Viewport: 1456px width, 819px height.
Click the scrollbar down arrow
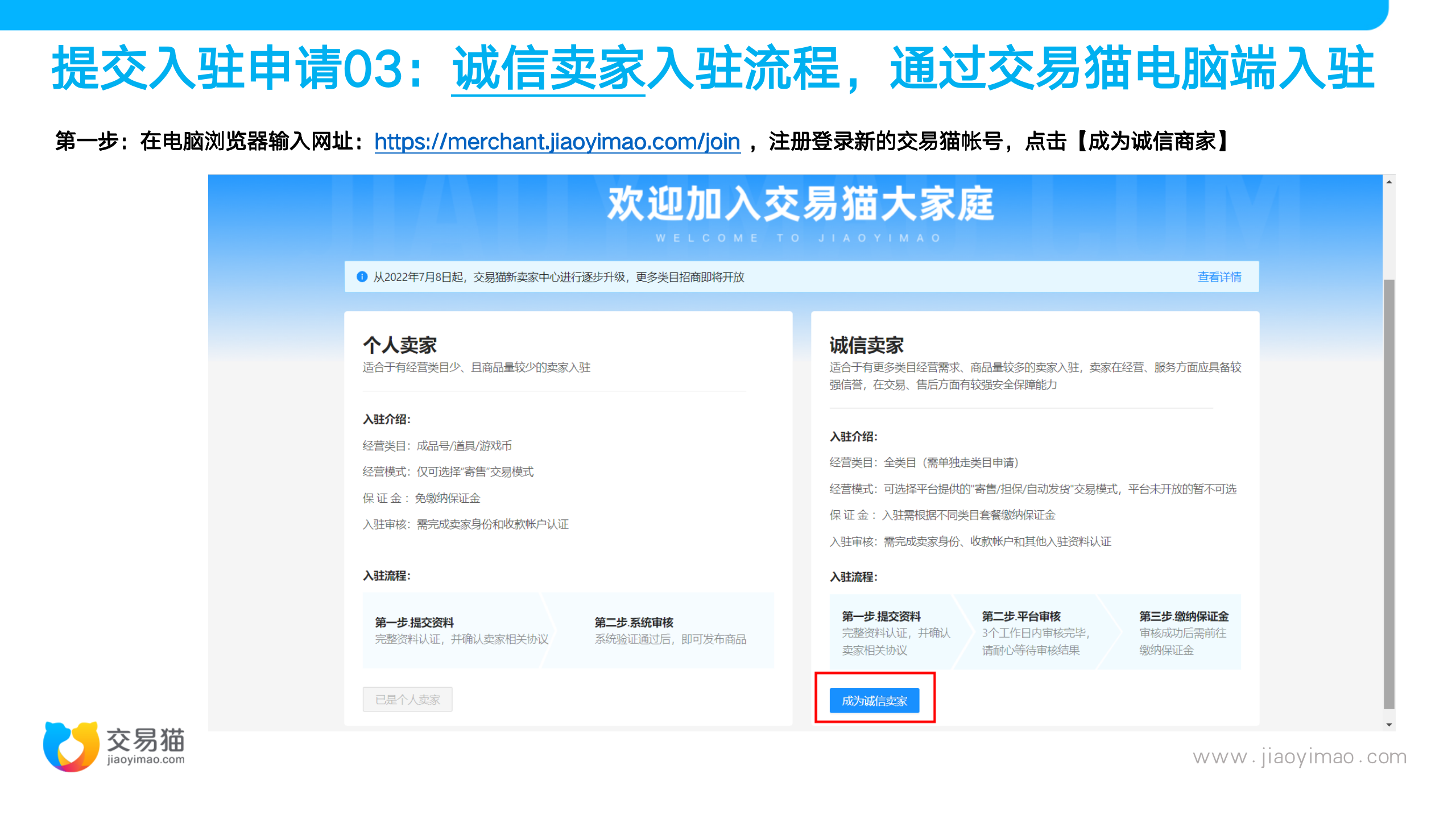1389,725
